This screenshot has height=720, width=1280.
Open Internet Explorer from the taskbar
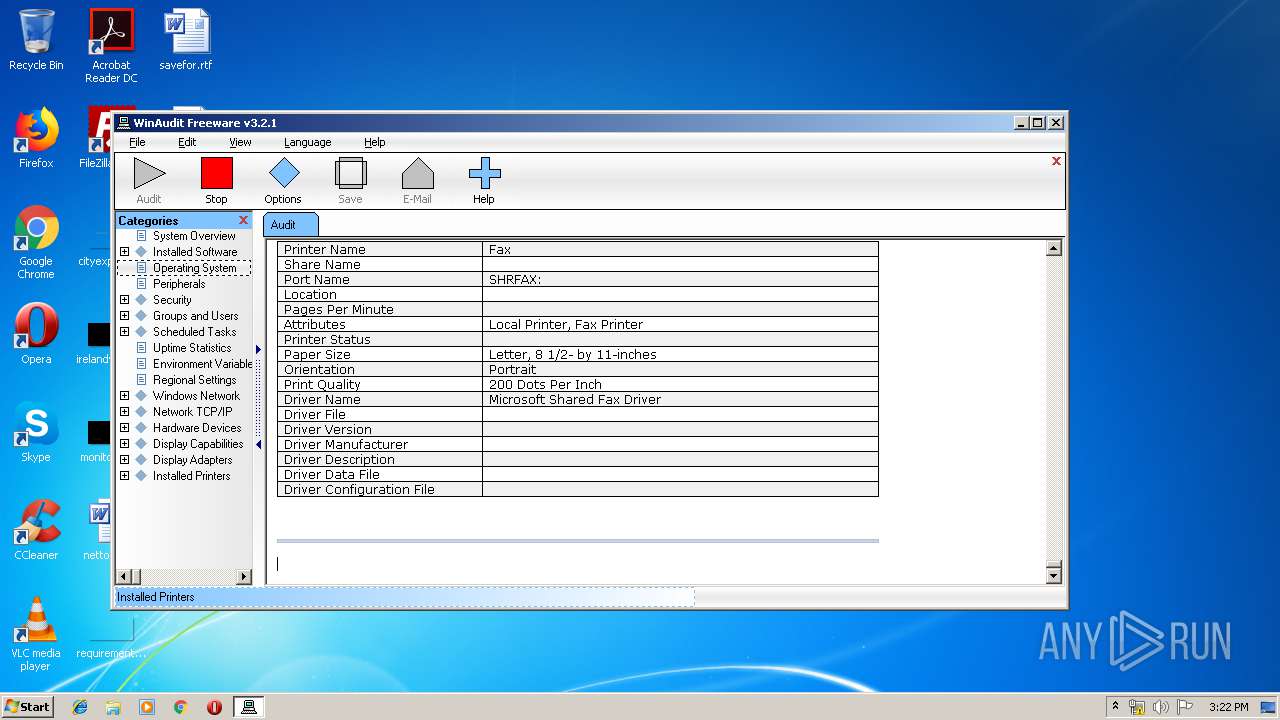(80, 707)
